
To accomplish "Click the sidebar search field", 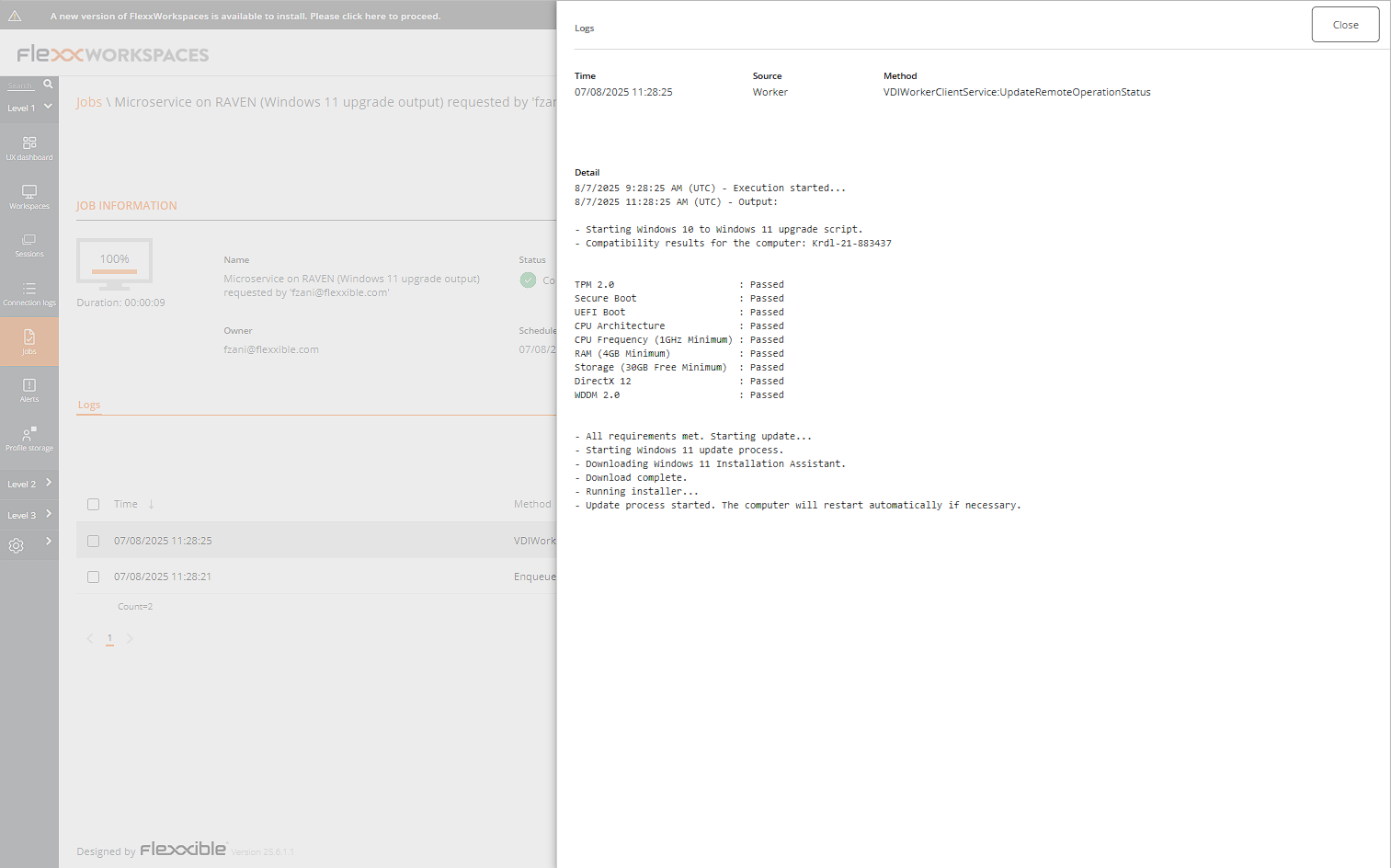I will (21, 86).
